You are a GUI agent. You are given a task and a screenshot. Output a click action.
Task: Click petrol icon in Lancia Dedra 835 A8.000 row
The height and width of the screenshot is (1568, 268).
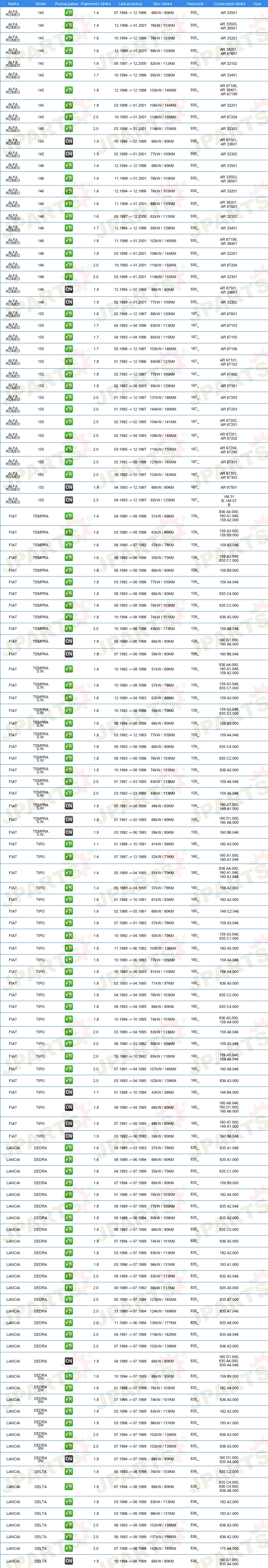tap(69, 1323)
